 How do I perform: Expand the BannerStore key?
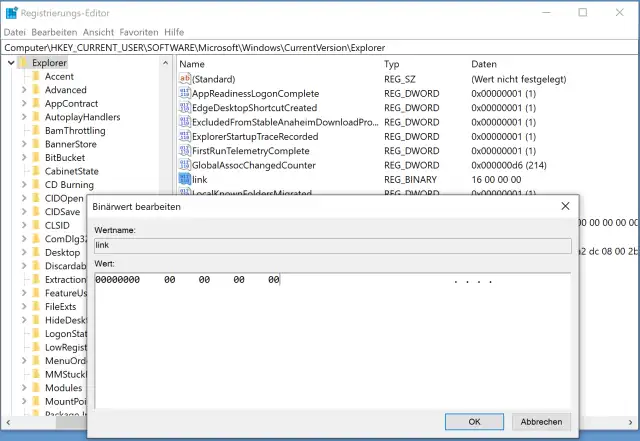pos(24,144)
